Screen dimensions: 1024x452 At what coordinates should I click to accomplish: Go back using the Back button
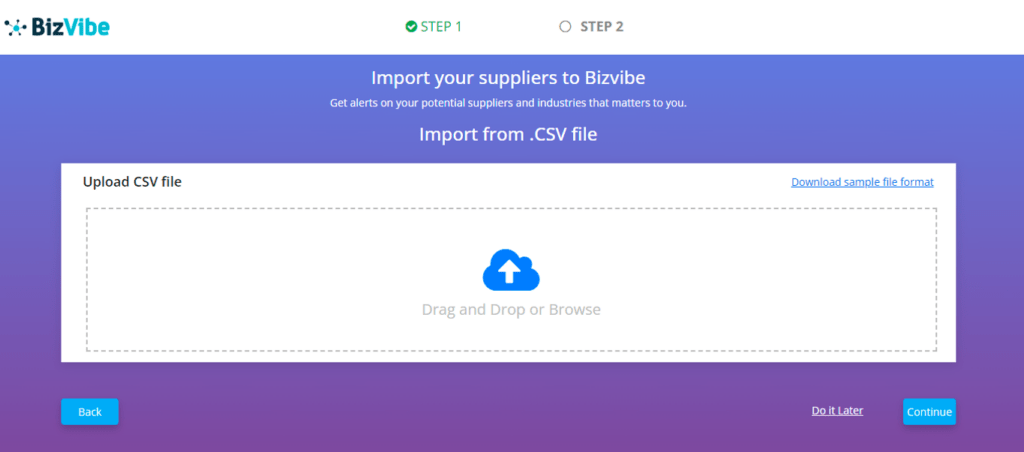[x=89, y=412]
